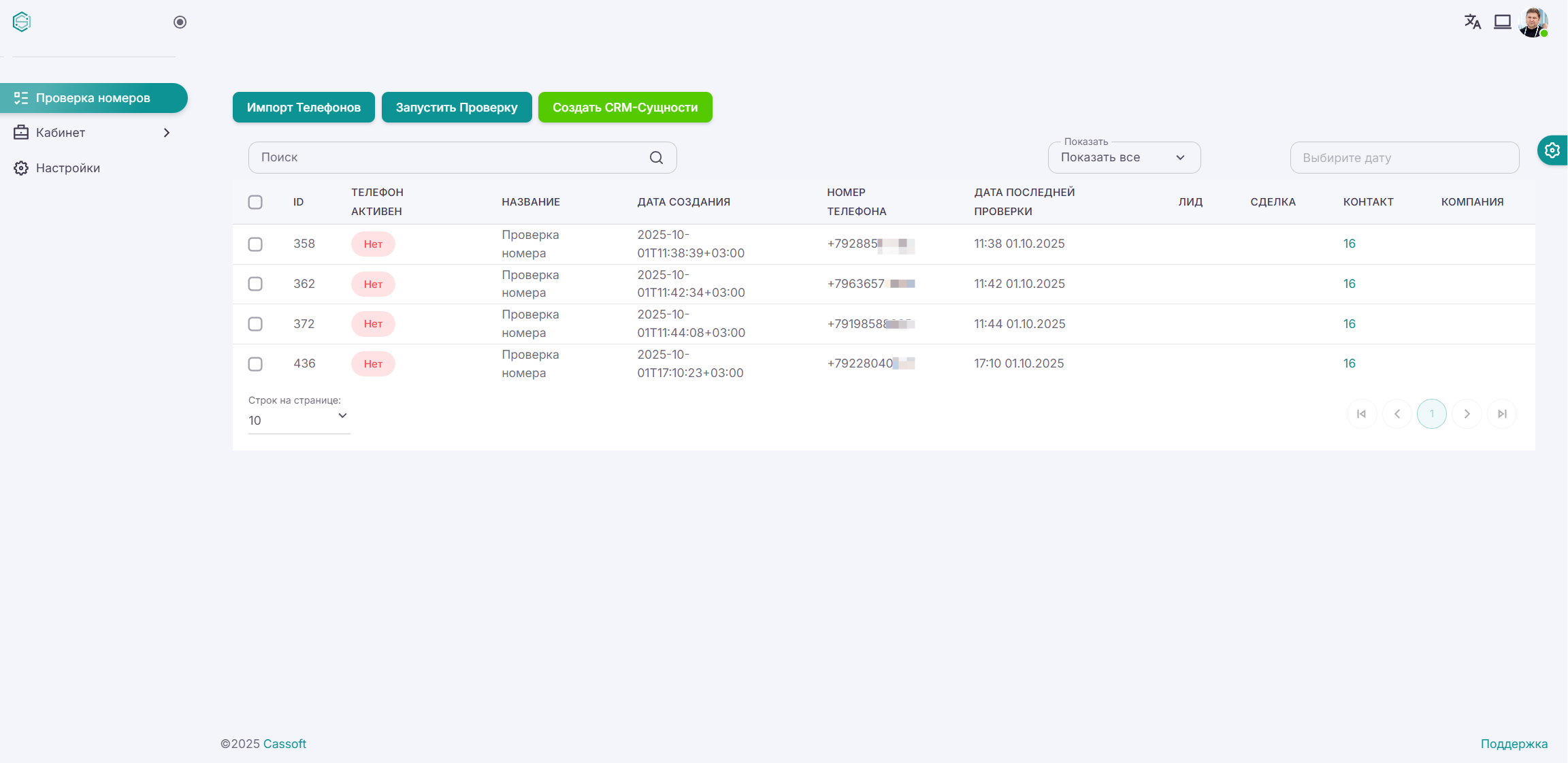Go to the first page arrow
The image size is (1568, 763).
click(1361, 414)
